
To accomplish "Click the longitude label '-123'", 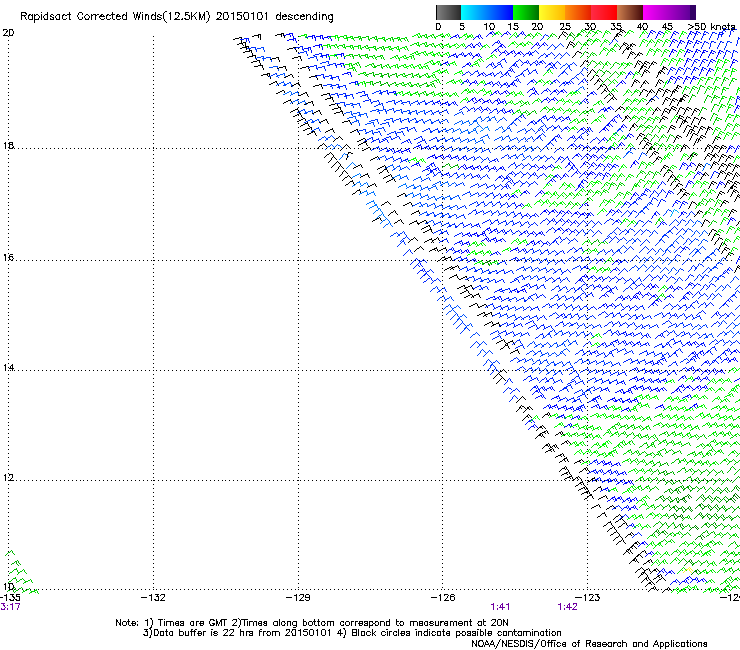I will [x=588, y=598].
